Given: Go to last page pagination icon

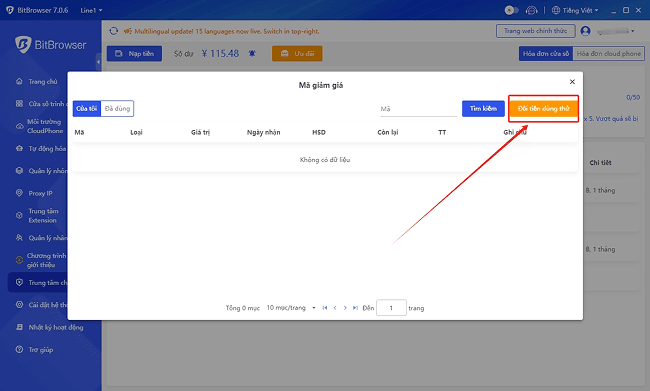Looking at the screenshot, I should pyautogui.click(x=355, y=308).
